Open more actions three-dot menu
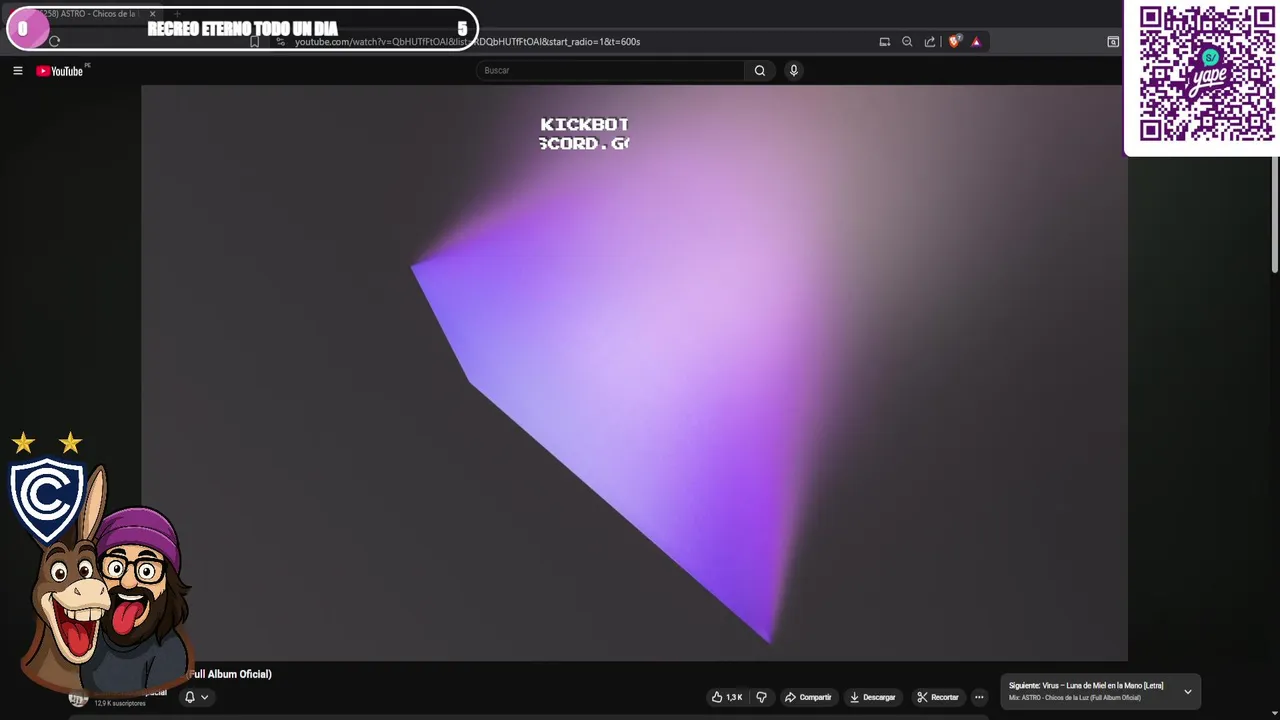The height and width of the screenshot is (720, 1280). (x=979, y=697)
